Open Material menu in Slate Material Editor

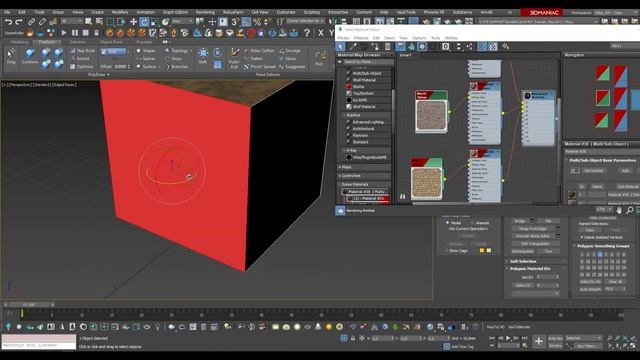(361, 38)
